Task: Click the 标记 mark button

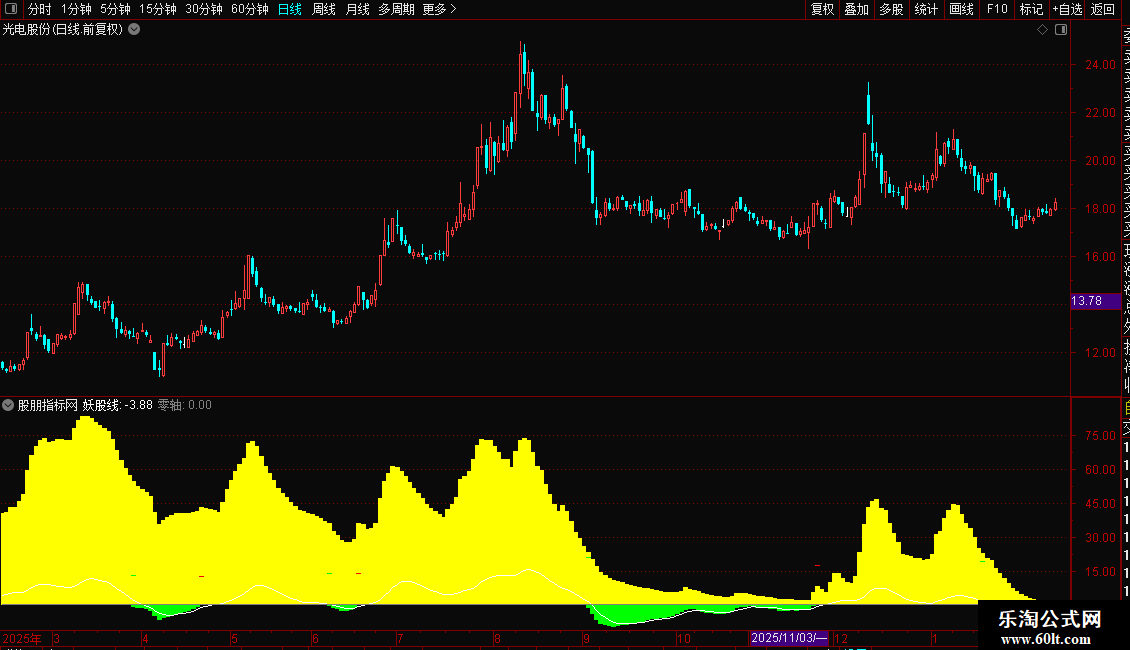Action: [x=1031, y=9]
